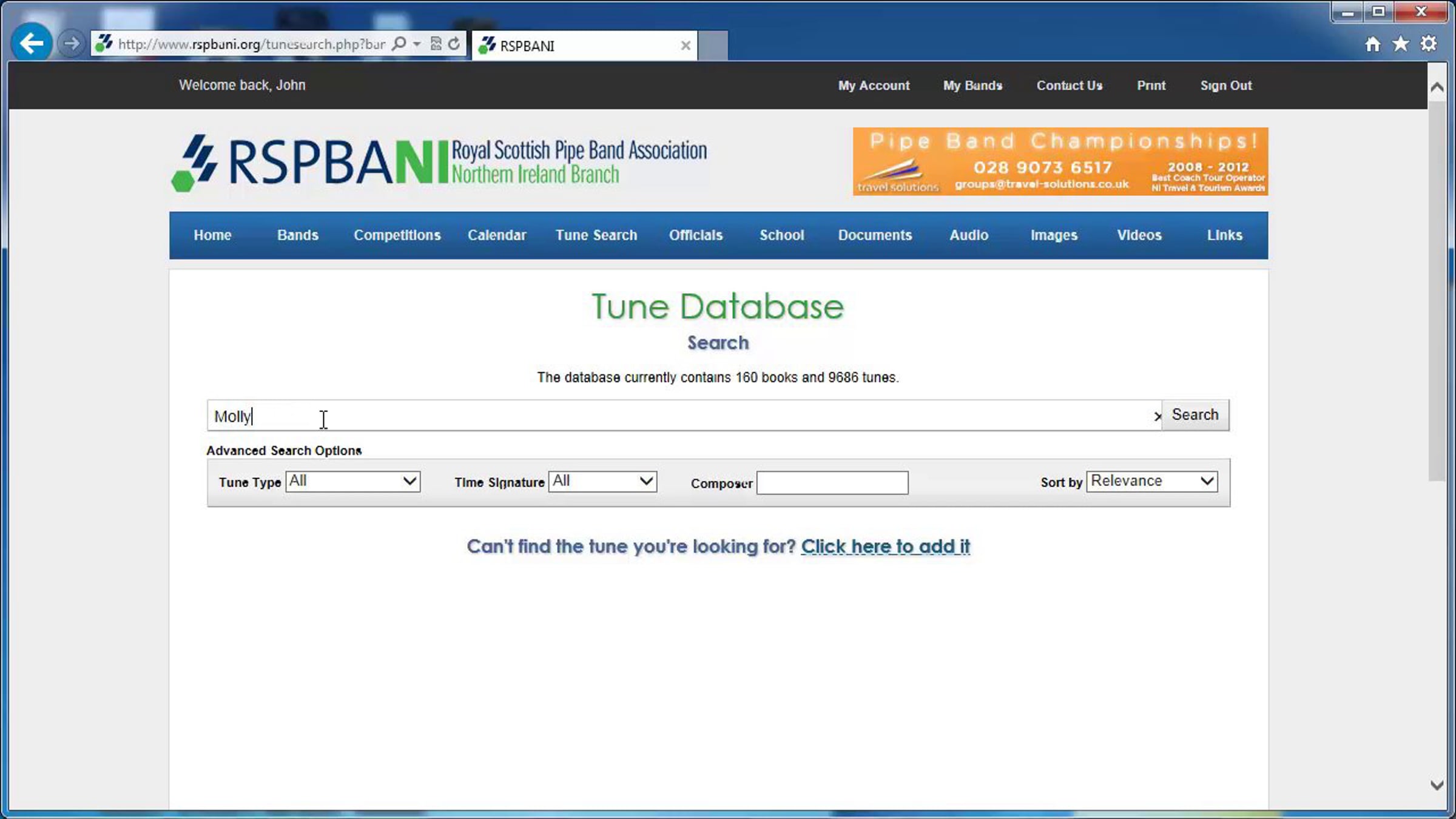
Task: Click the magnifier search icon in address bar
Action: coord(399,44)
